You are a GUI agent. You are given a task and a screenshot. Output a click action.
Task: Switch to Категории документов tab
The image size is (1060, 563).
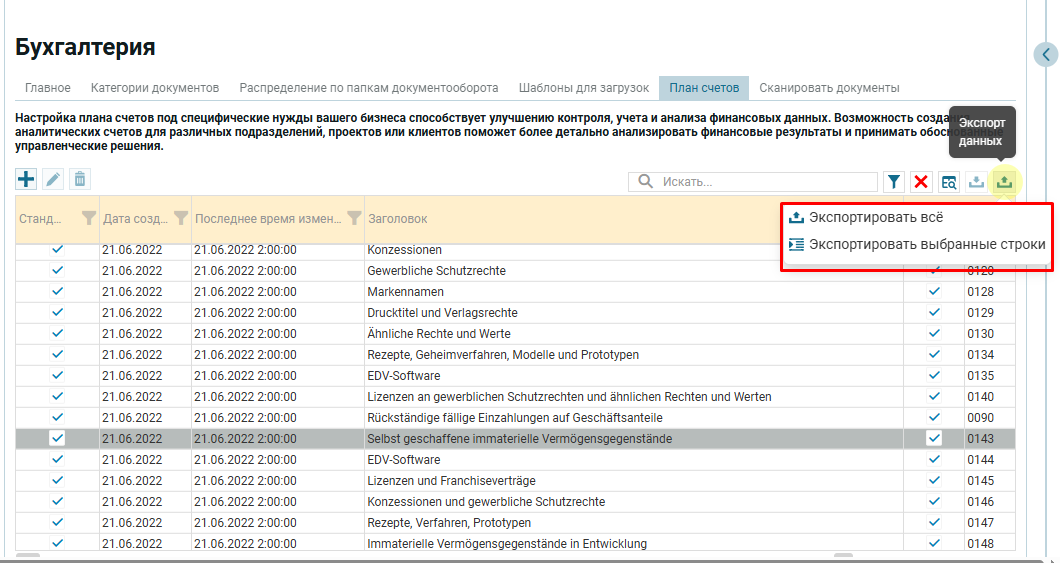pyautogui.click(x=155, y=88)
